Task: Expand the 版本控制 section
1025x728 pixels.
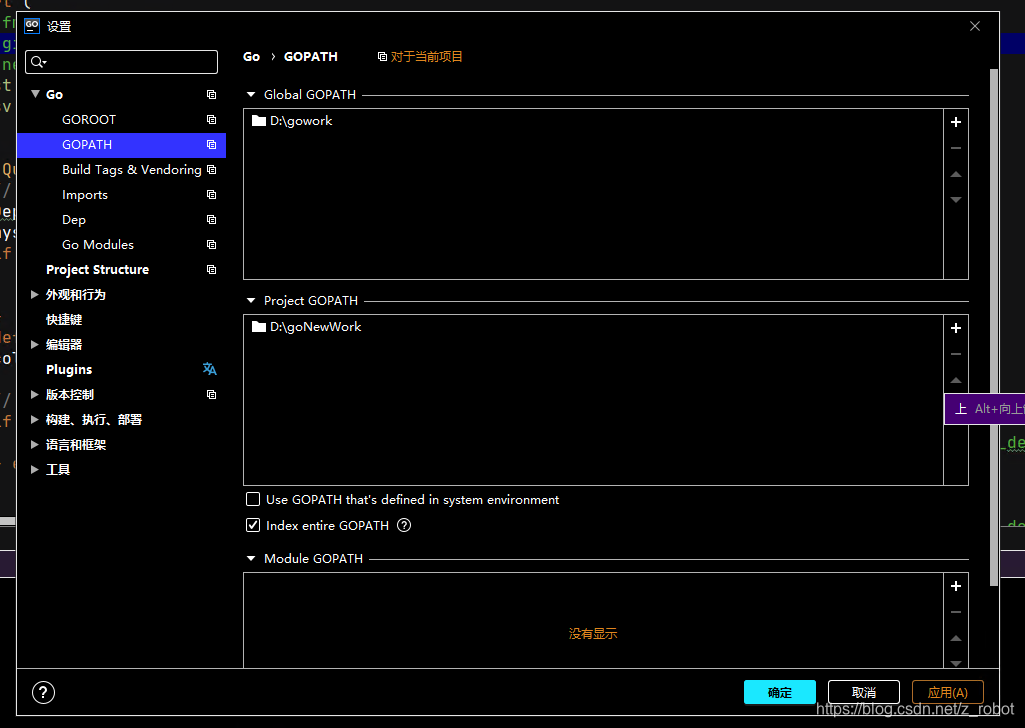Action: [x=35, y=395]
